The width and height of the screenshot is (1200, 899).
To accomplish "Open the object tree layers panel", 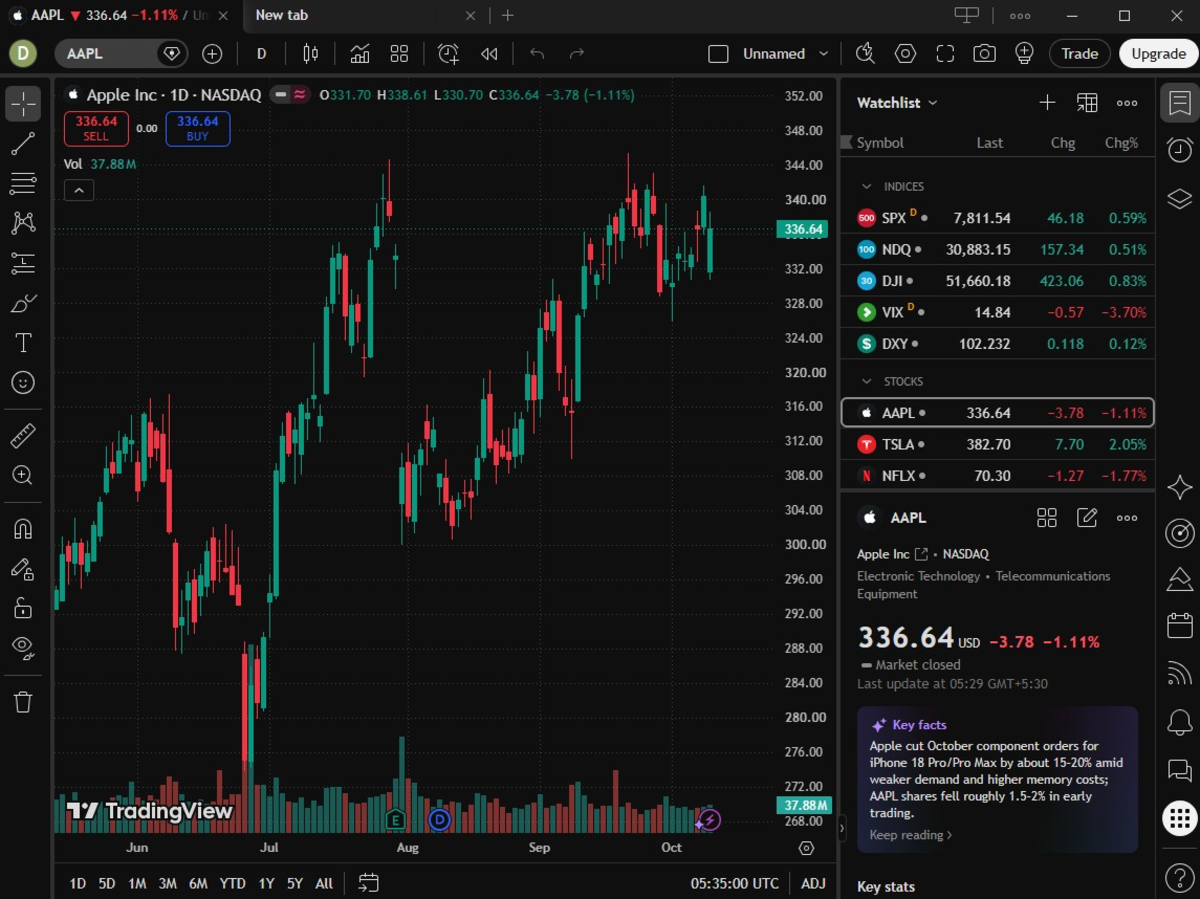I will tap(1180, 199).
